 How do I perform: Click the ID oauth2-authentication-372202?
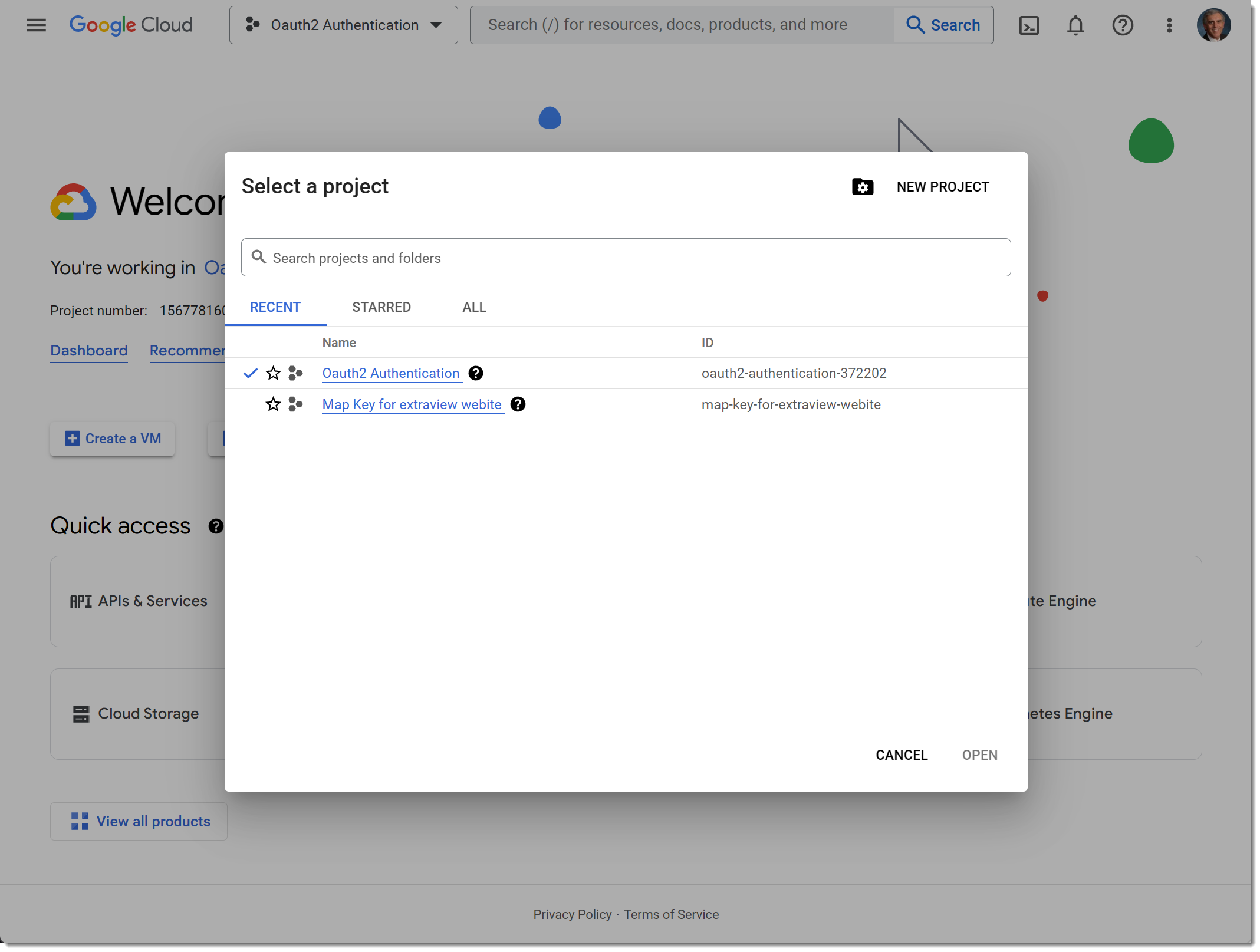pos(794,373)
